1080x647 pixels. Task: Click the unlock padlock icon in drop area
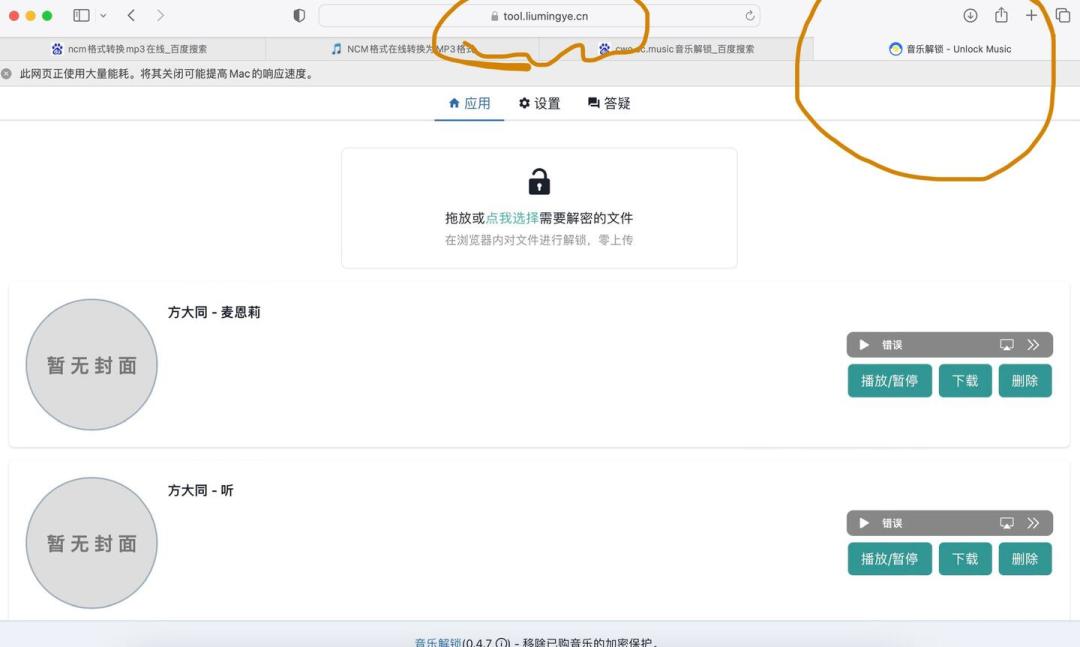pos(539,182)
